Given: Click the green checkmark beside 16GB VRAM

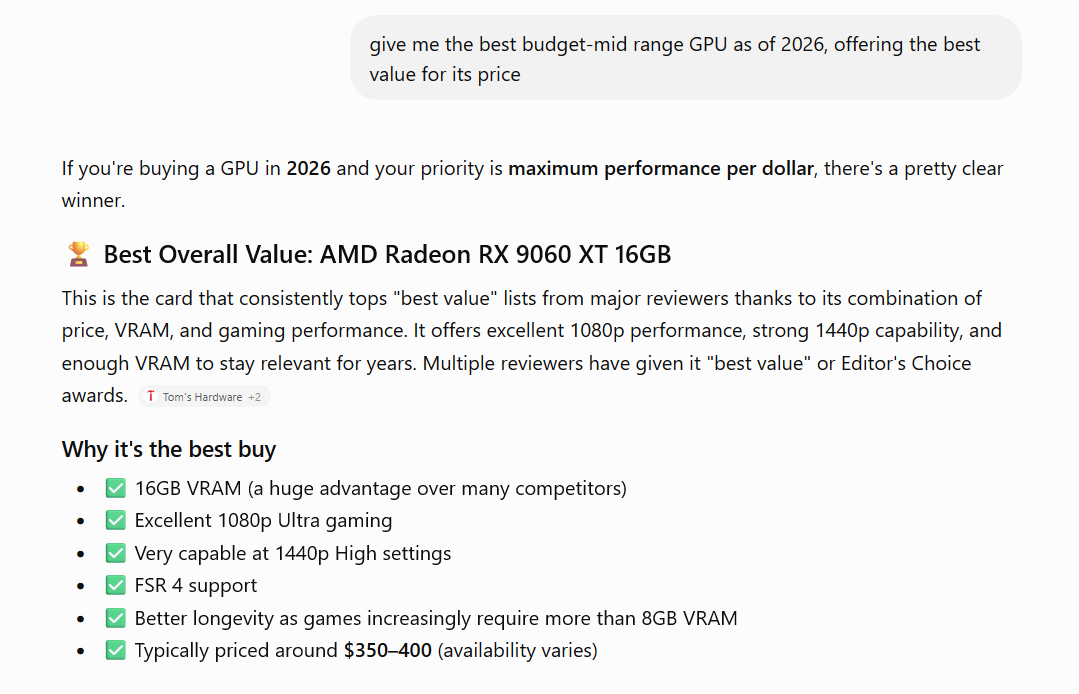Looking at the screenshot, I should 116,488.
